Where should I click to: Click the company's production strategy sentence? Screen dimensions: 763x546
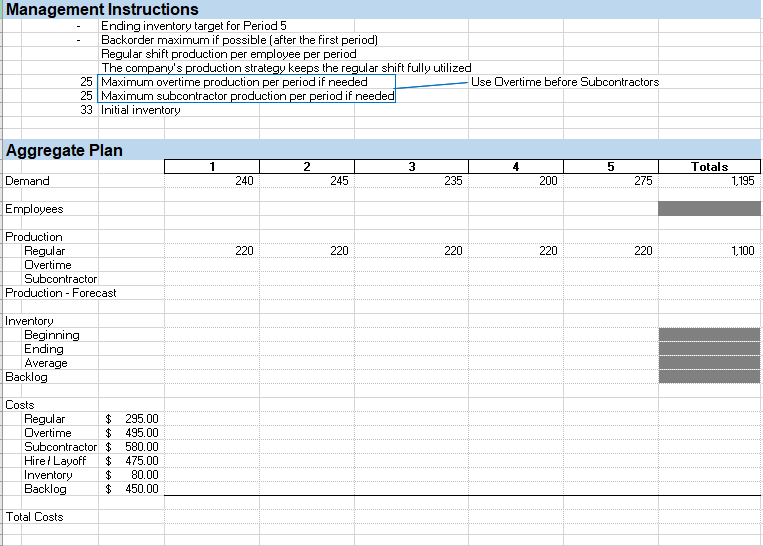coord(286,68)
